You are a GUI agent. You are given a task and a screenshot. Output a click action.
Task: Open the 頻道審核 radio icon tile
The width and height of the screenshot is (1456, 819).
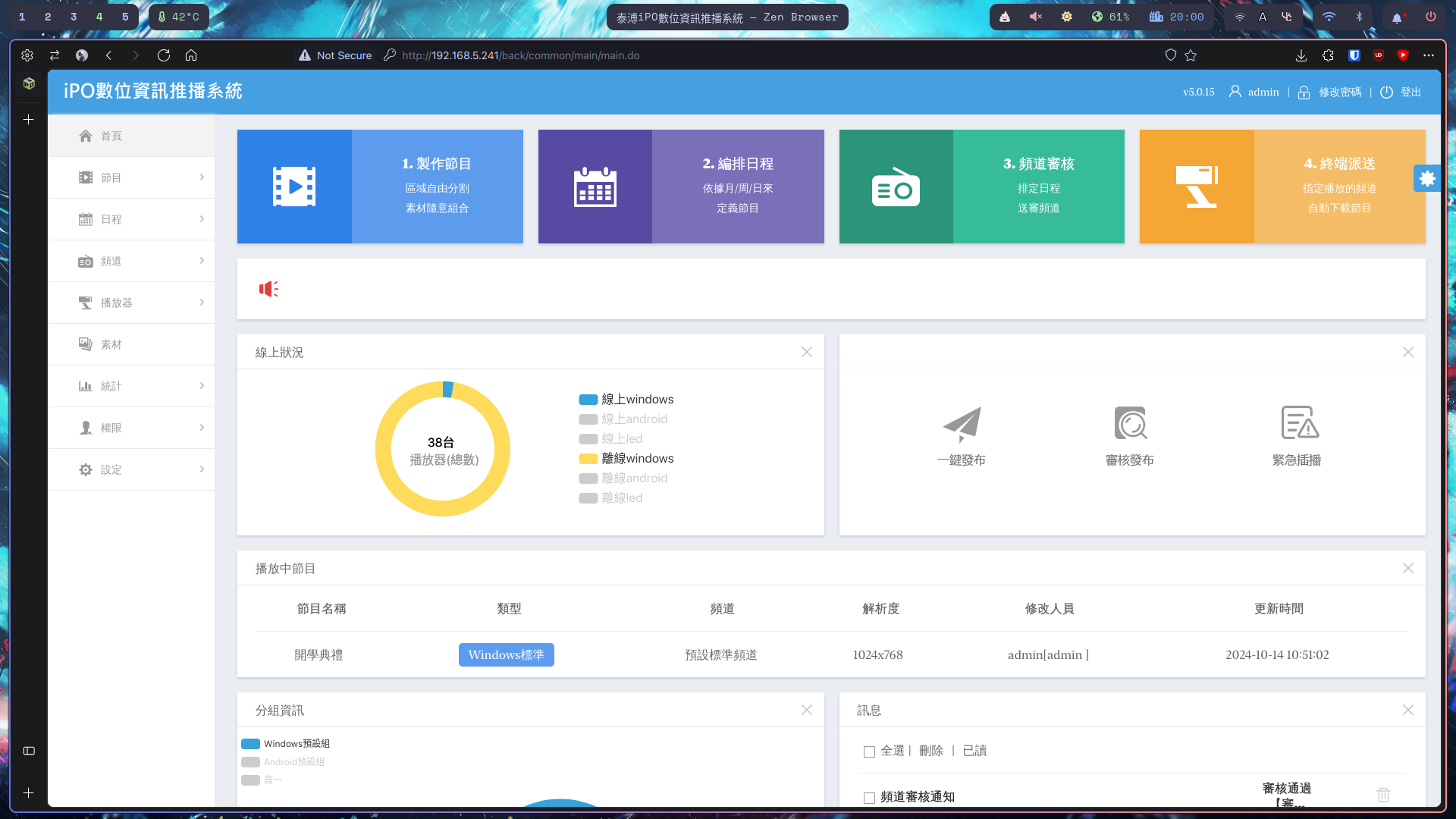click(896, 187)
